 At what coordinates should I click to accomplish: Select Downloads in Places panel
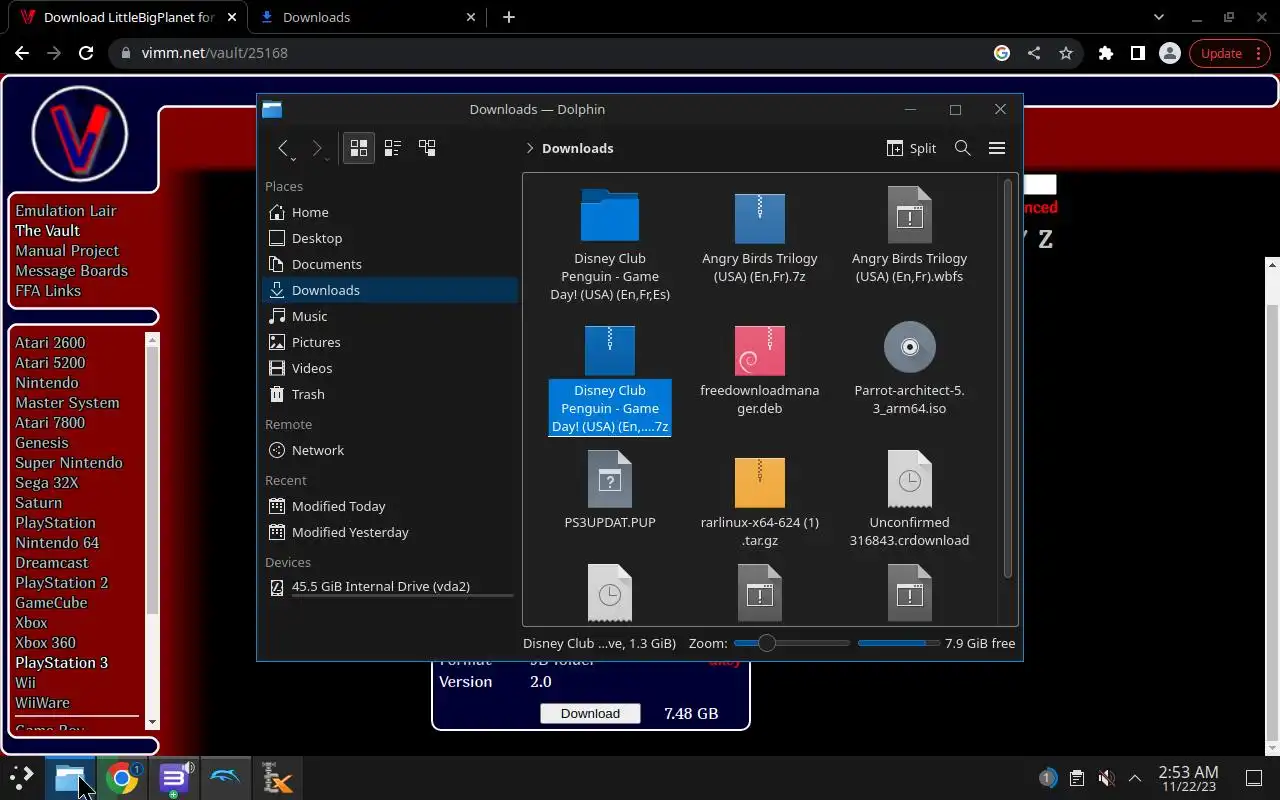coord(390,290)
